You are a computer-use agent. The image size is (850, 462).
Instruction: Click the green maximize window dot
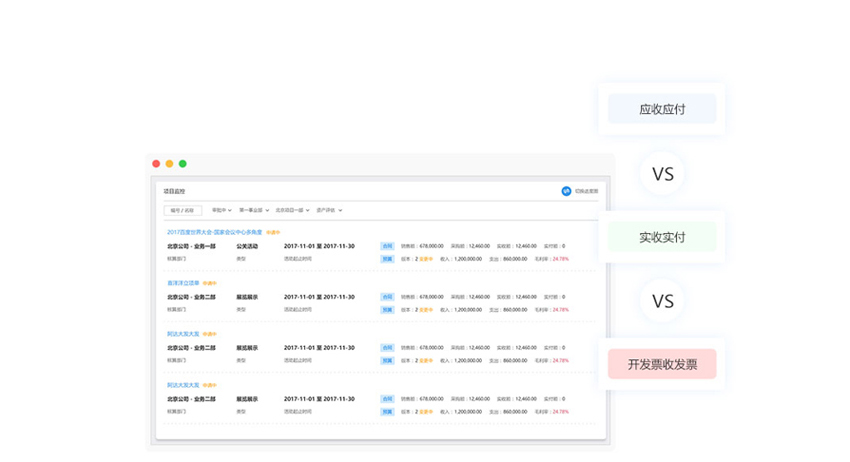pos(182,164)
